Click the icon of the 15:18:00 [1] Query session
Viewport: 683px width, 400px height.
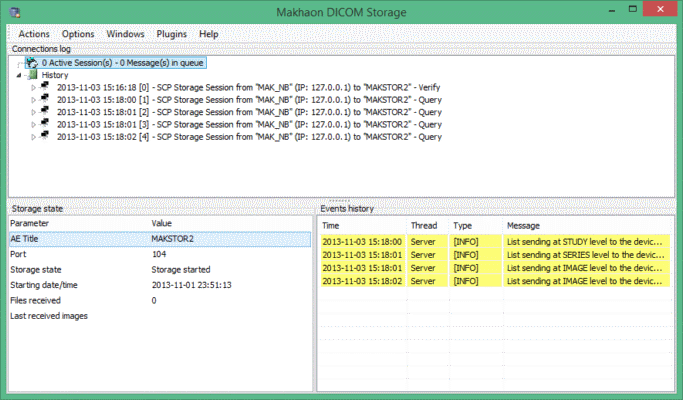tap(46, 99)
